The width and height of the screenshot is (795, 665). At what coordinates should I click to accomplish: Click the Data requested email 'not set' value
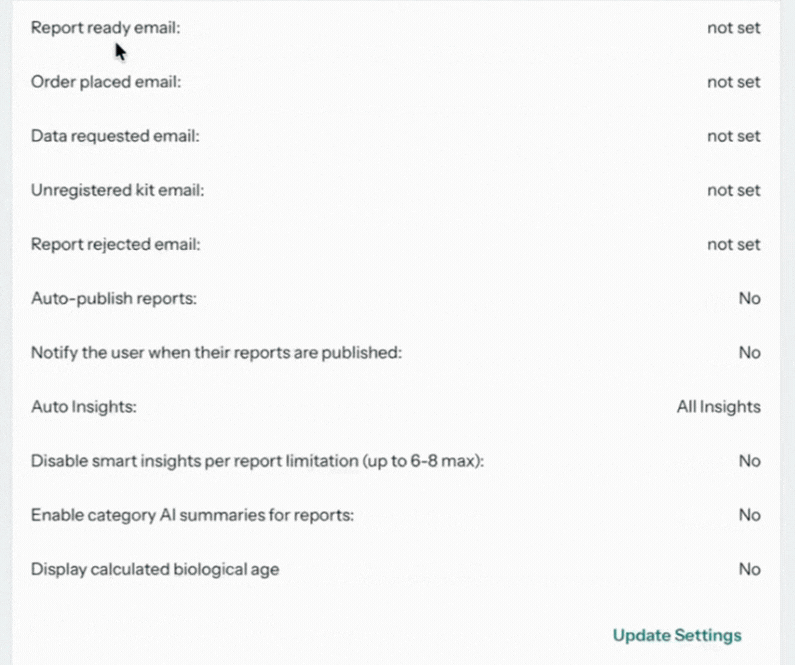(734, 136)
